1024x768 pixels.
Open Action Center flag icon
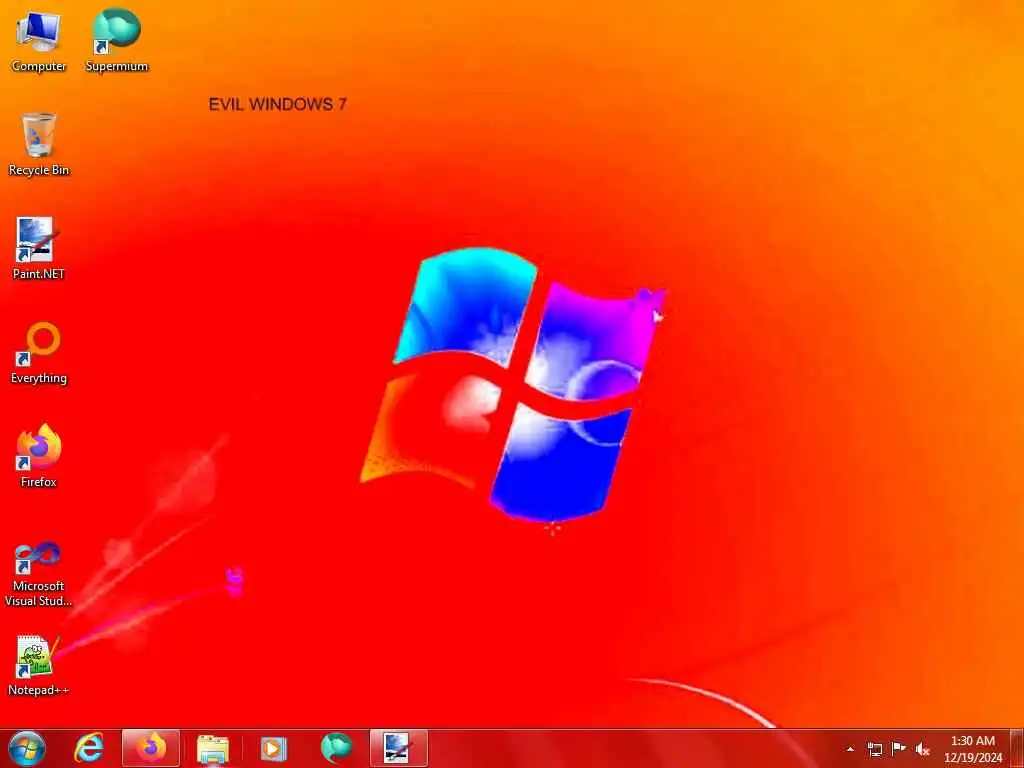899,749
